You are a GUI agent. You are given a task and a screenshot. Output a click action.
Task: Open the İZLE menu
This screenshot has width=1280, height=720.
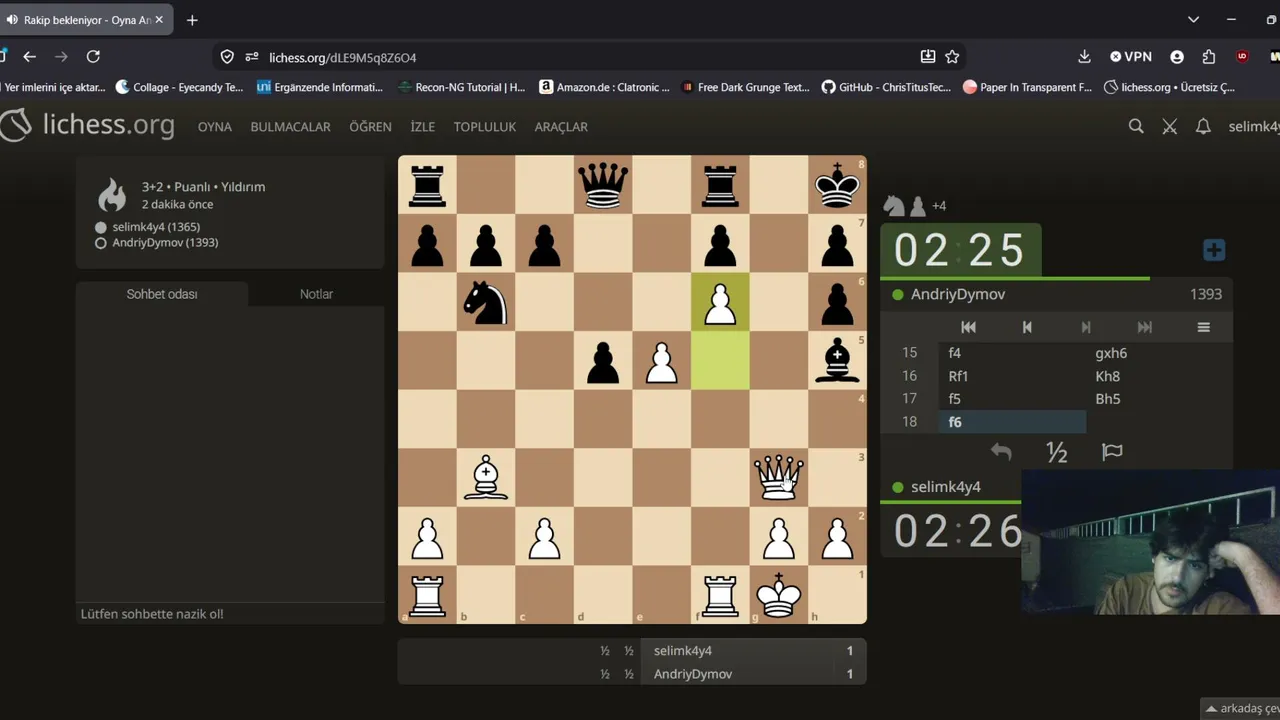pos(423,127)
